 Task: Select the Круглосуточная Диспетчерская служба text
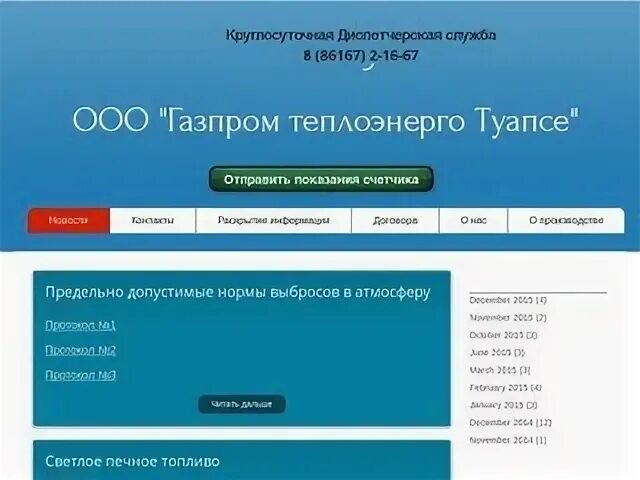coord(361,36)
